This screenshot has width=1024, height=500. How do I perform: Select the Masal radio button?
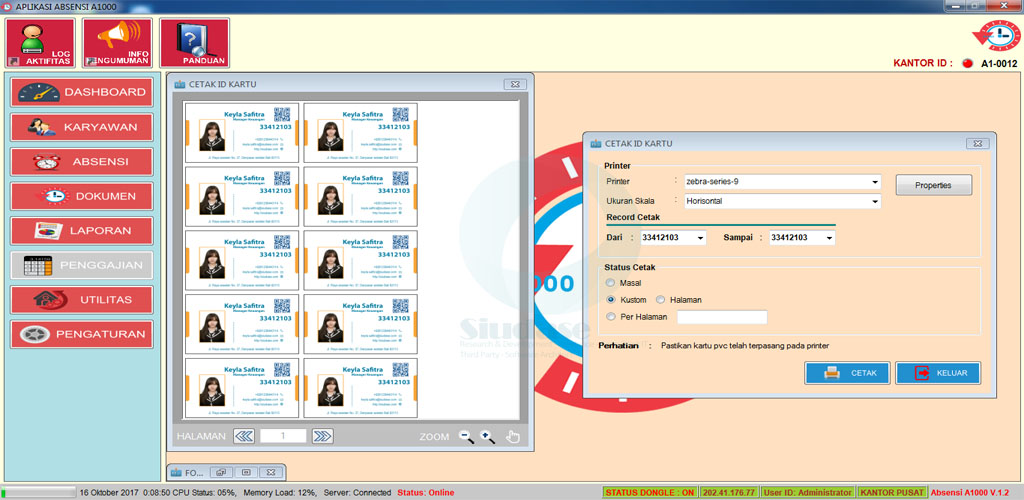click(611, 283)
